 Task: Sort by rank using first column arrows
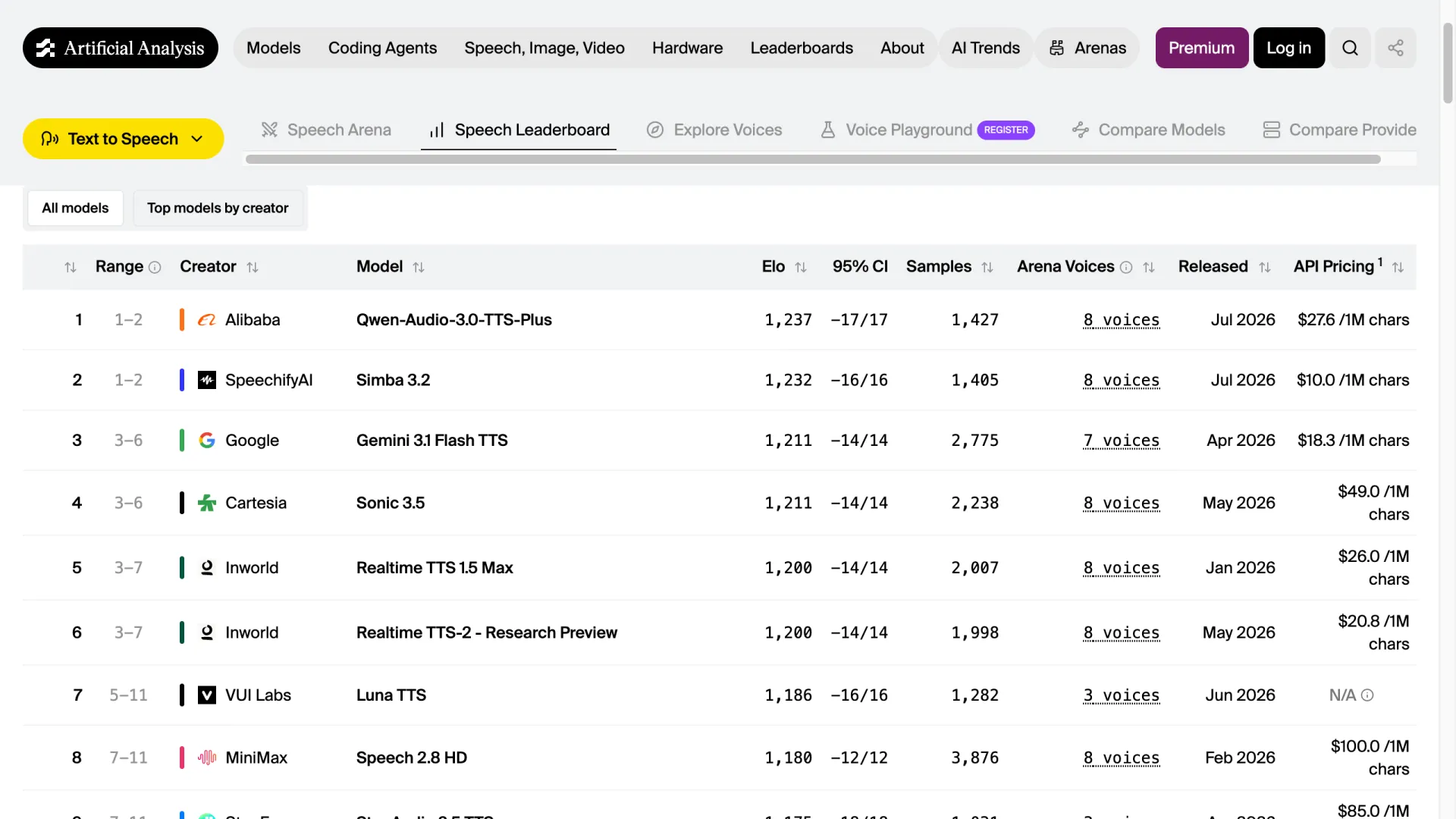coord(71,267)
